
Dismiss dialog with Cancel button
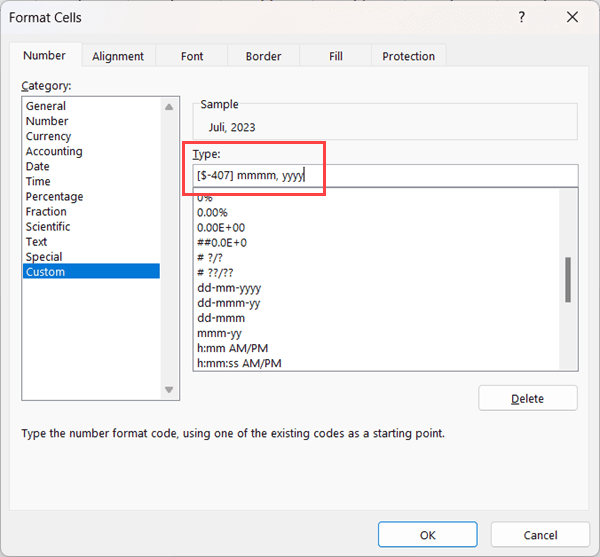[x=540, y=534]
